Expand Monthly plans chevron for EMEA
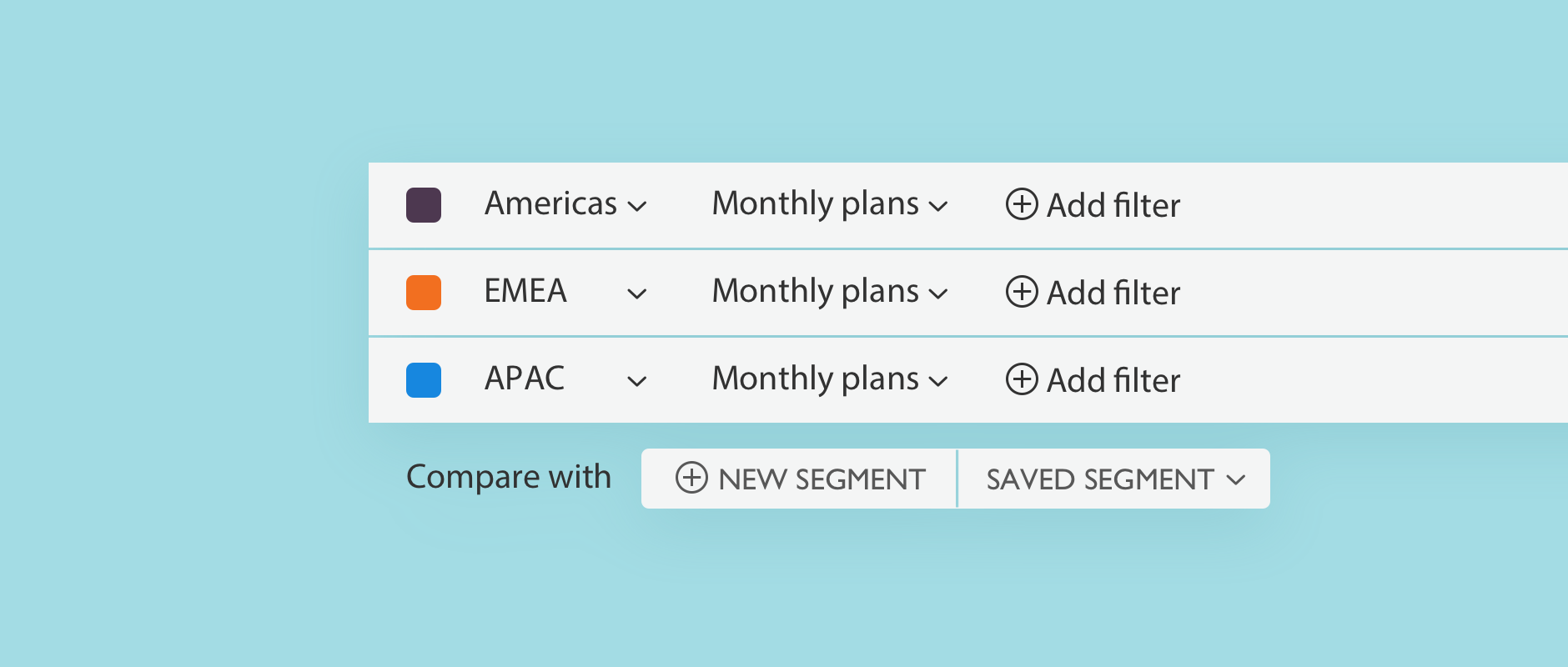Image resolution: width=1568 pixels, height=667 pixels. 939,293
